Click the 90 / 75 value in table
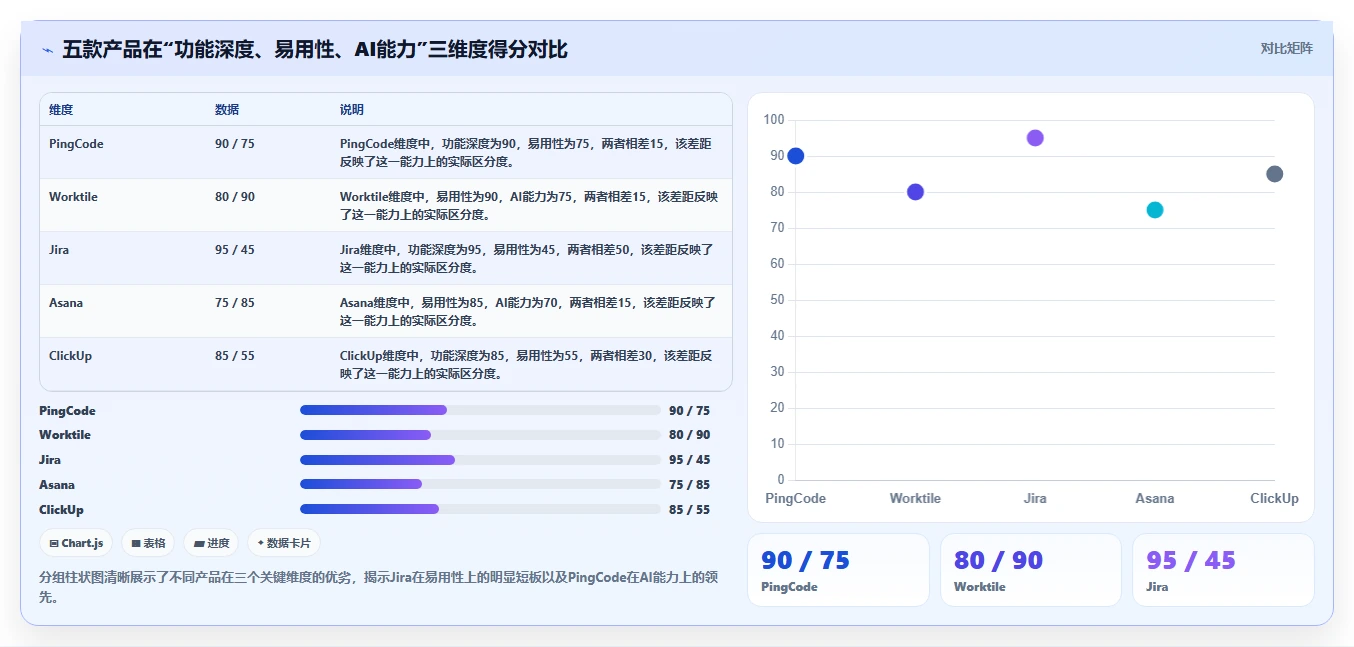Image resolution: width=1354 pixels, height=647 pixels. pos(235,144)
